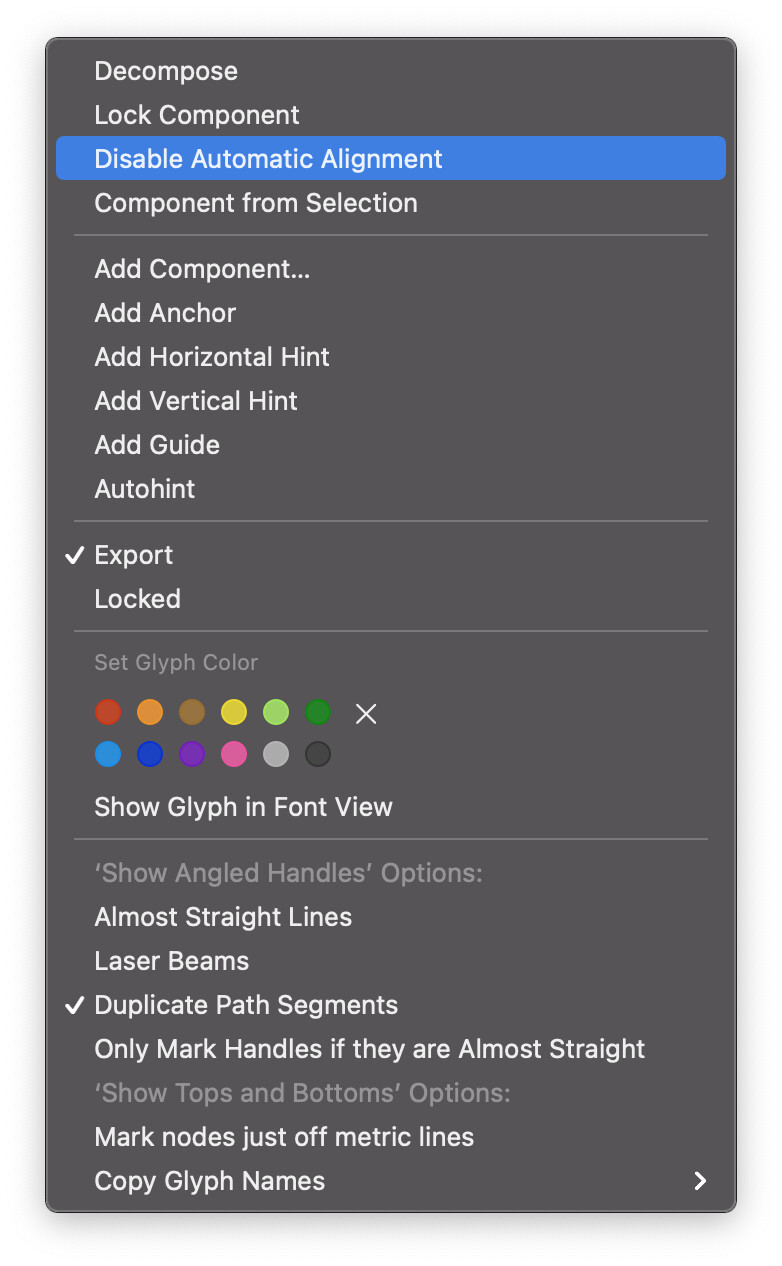The height and width of the screenshot is (1266, 782).
Task: Select the light green color dot
Action: (276, 713)
